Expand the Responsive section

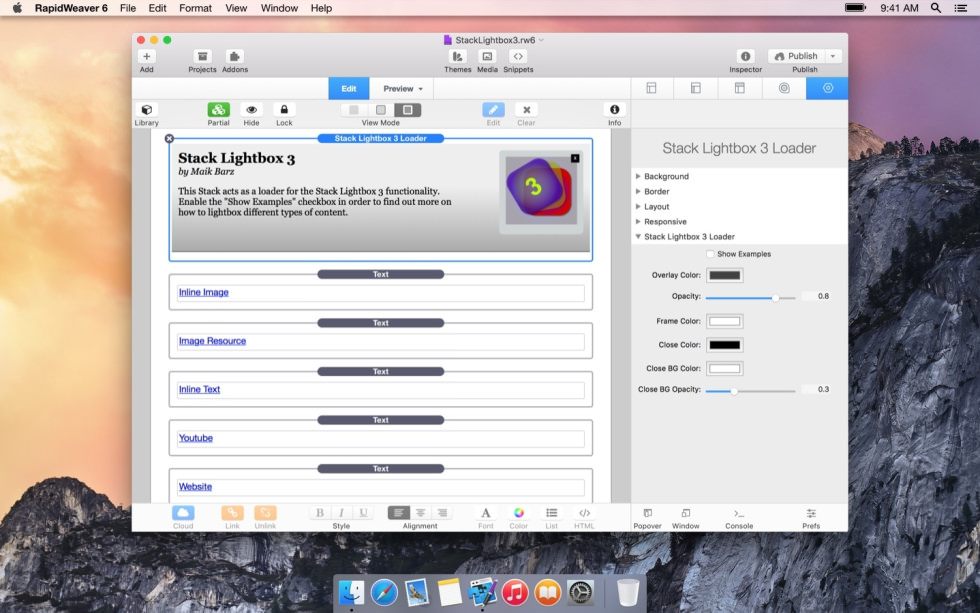(638, 221)
